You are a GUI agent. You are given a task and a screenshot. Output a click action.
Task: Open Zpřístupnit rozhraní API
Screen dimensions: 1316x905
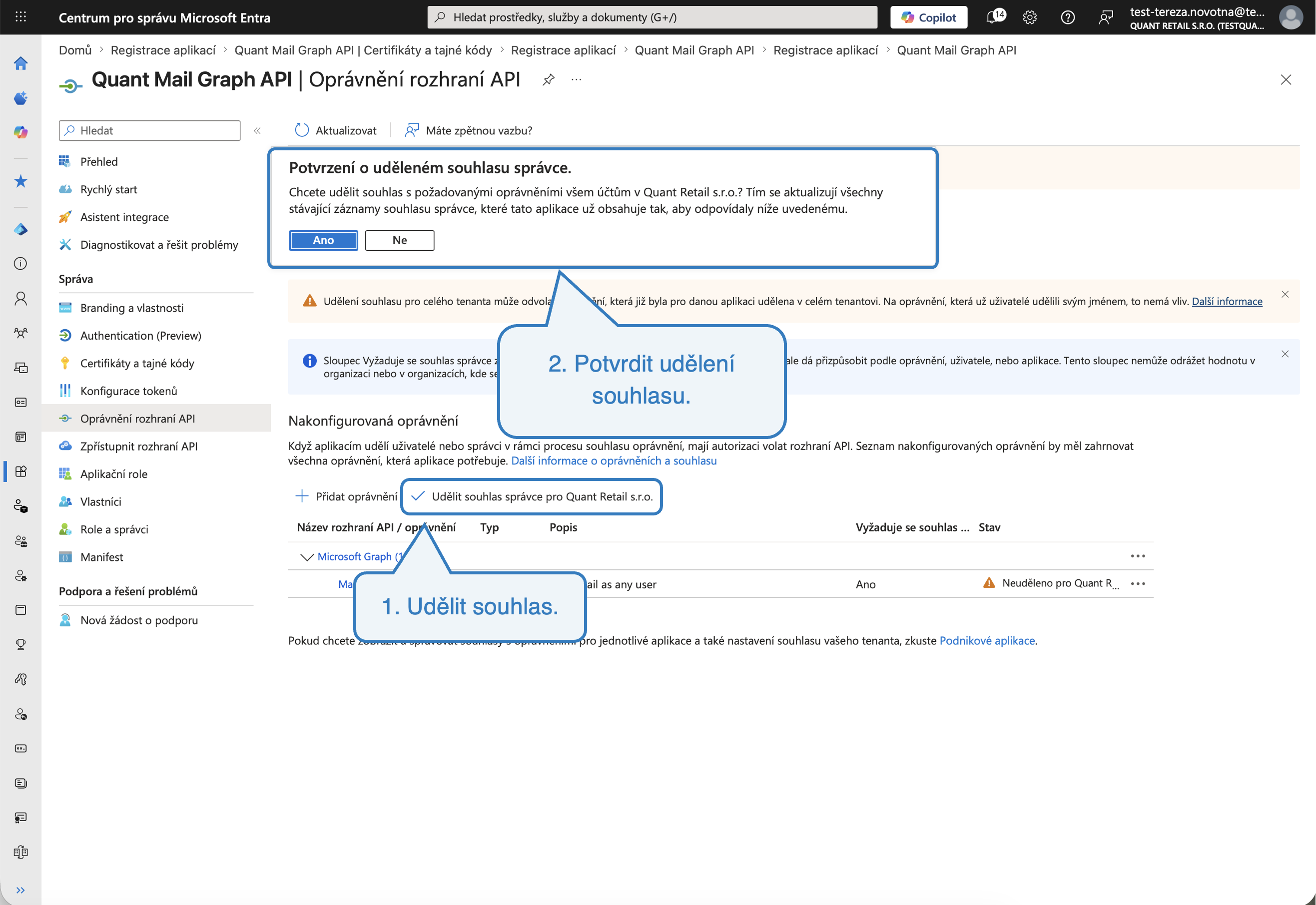(x=138, y=447)
